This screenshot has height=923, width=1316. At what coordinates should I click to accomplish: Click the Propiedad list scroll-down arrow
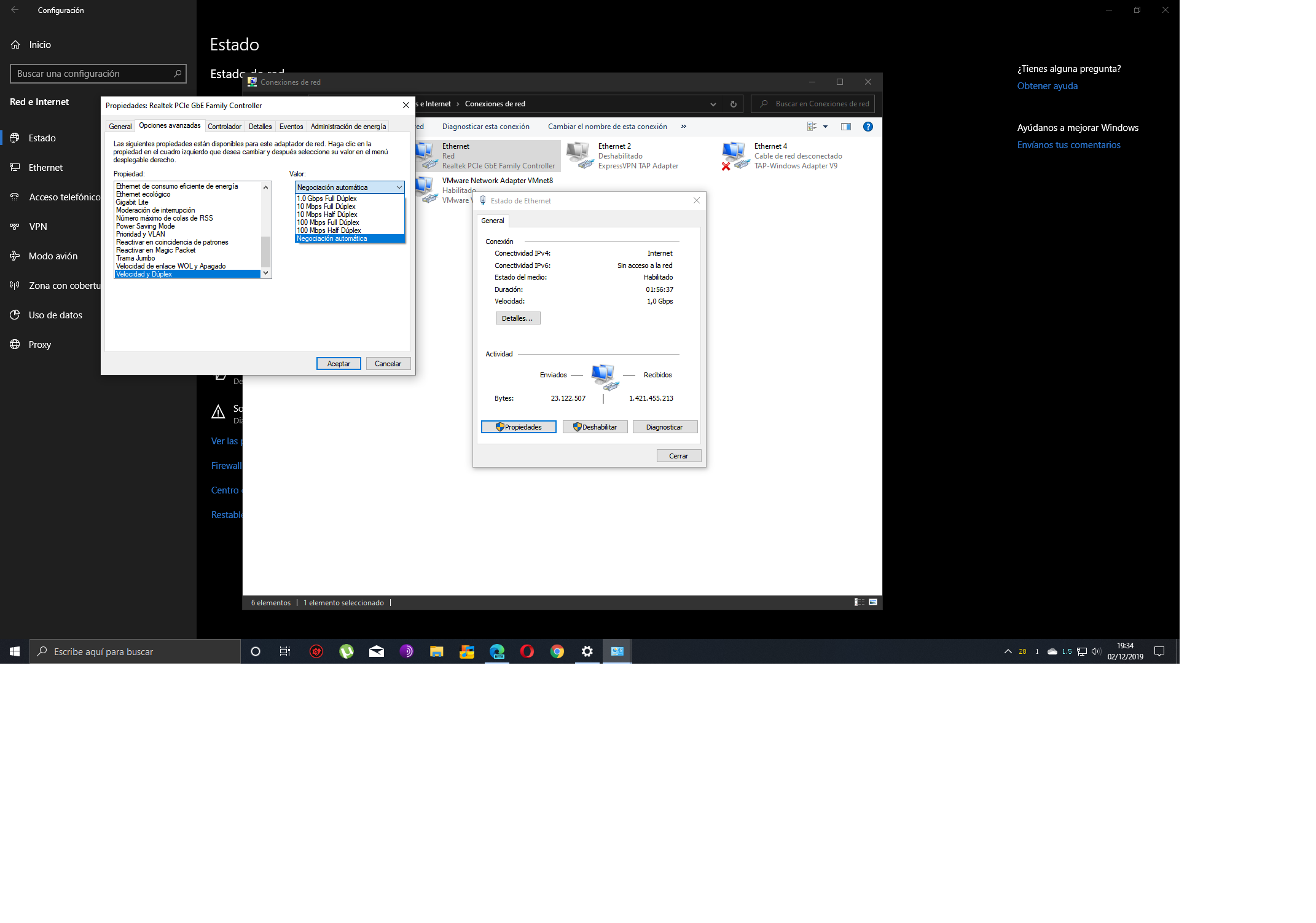tap(266, 273)
